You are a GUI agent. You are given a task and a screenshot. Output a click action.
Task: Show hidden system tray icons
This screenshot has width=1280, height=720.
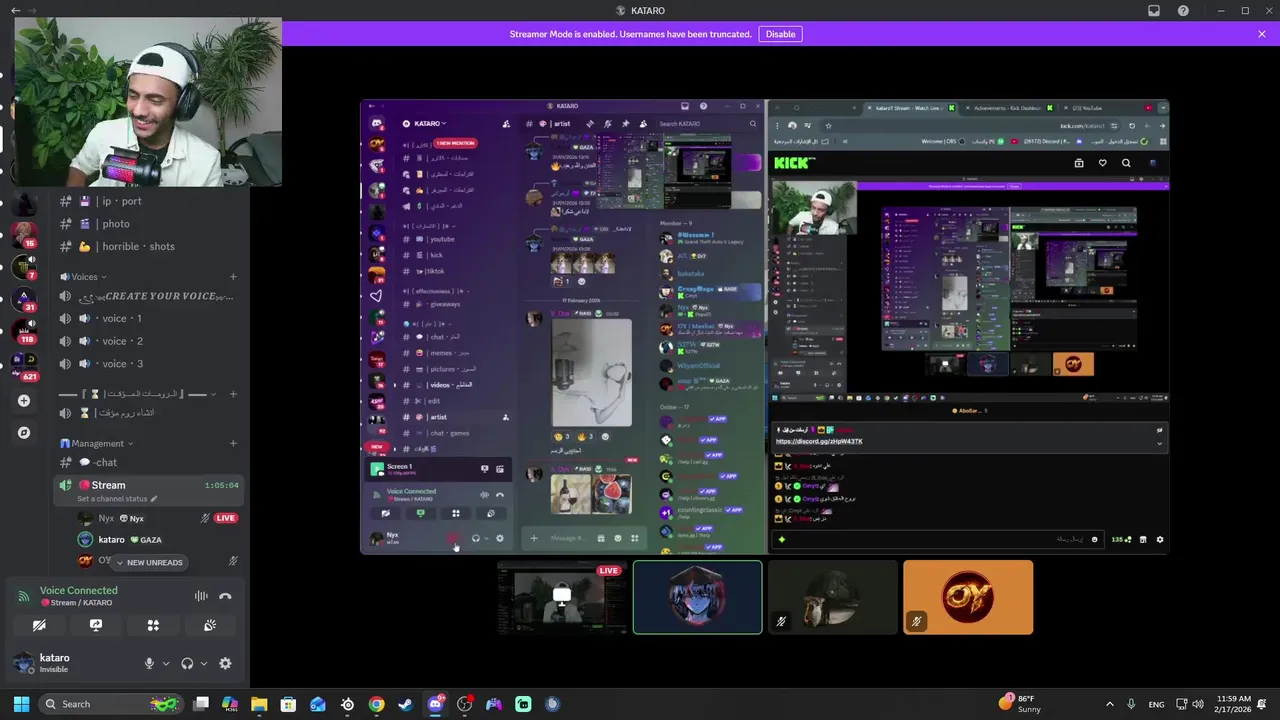click(1109, 704)
